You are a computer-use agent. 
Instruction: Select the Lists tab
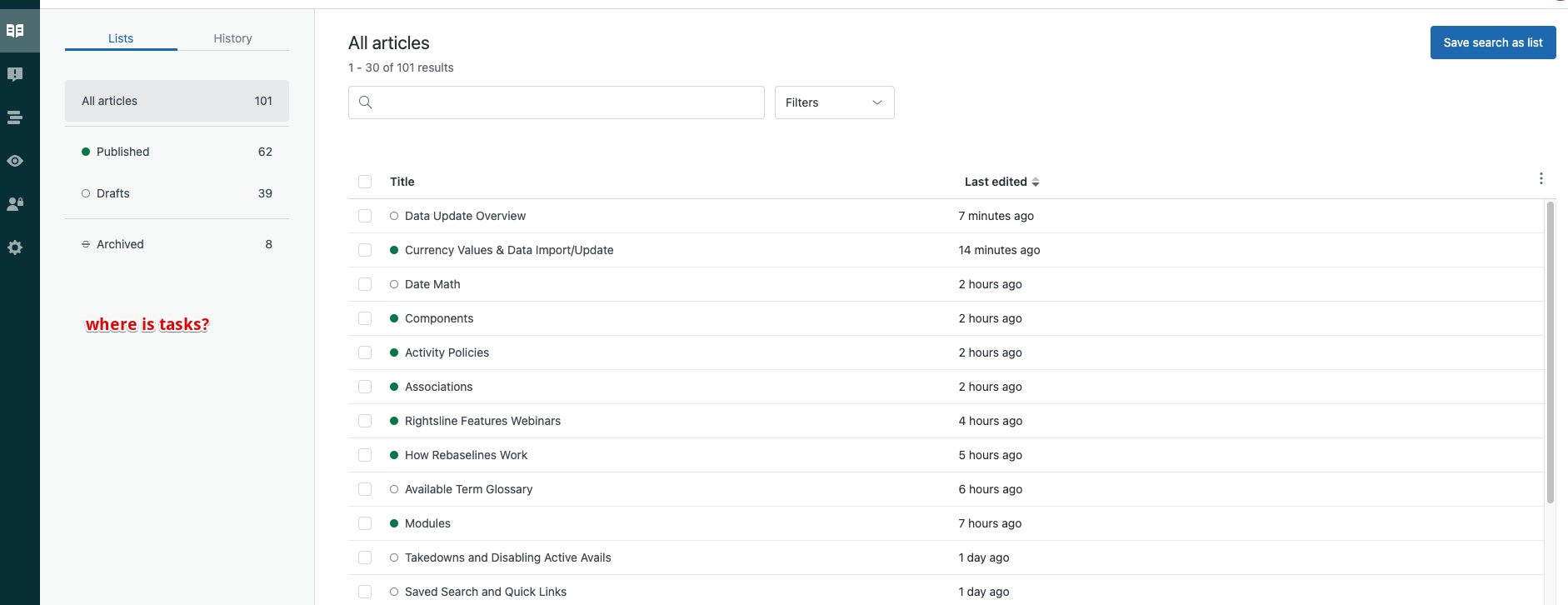121,38
